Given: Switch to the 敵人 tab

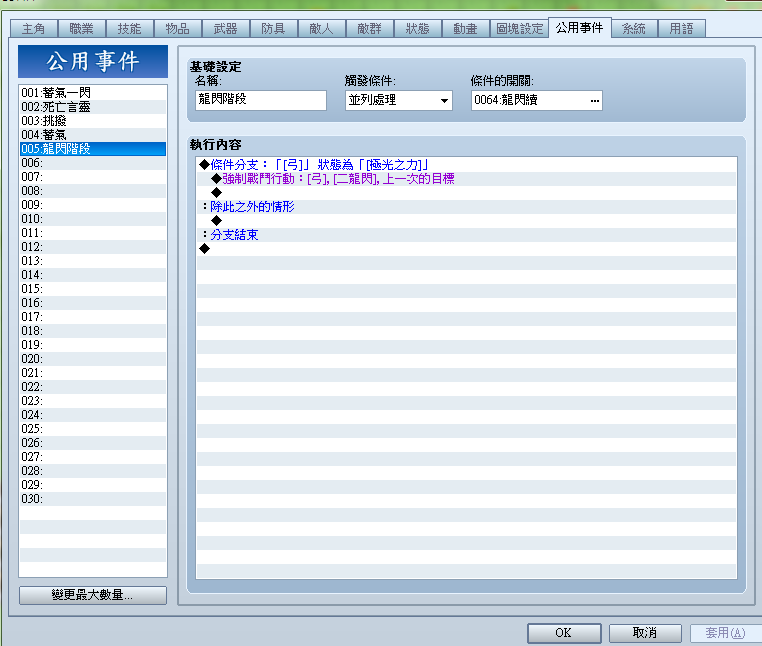Looking at the screenshot, I should tap(321, 29).
